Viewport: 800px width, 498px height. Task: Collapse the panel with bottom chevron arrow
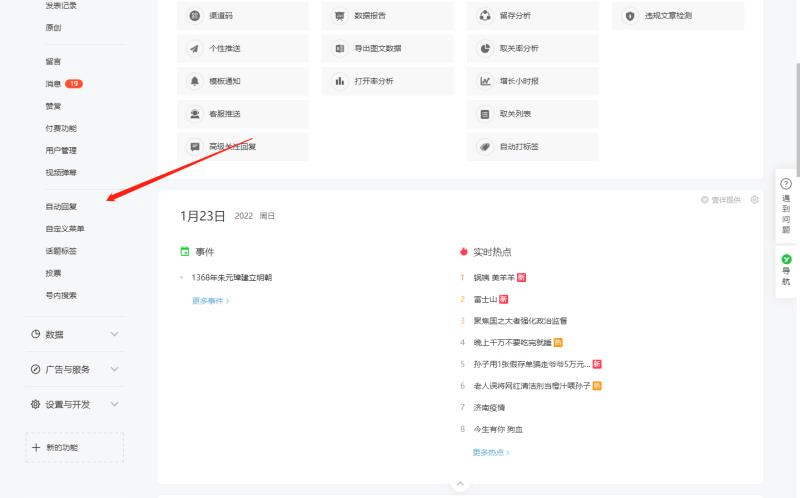pos(460,484)
